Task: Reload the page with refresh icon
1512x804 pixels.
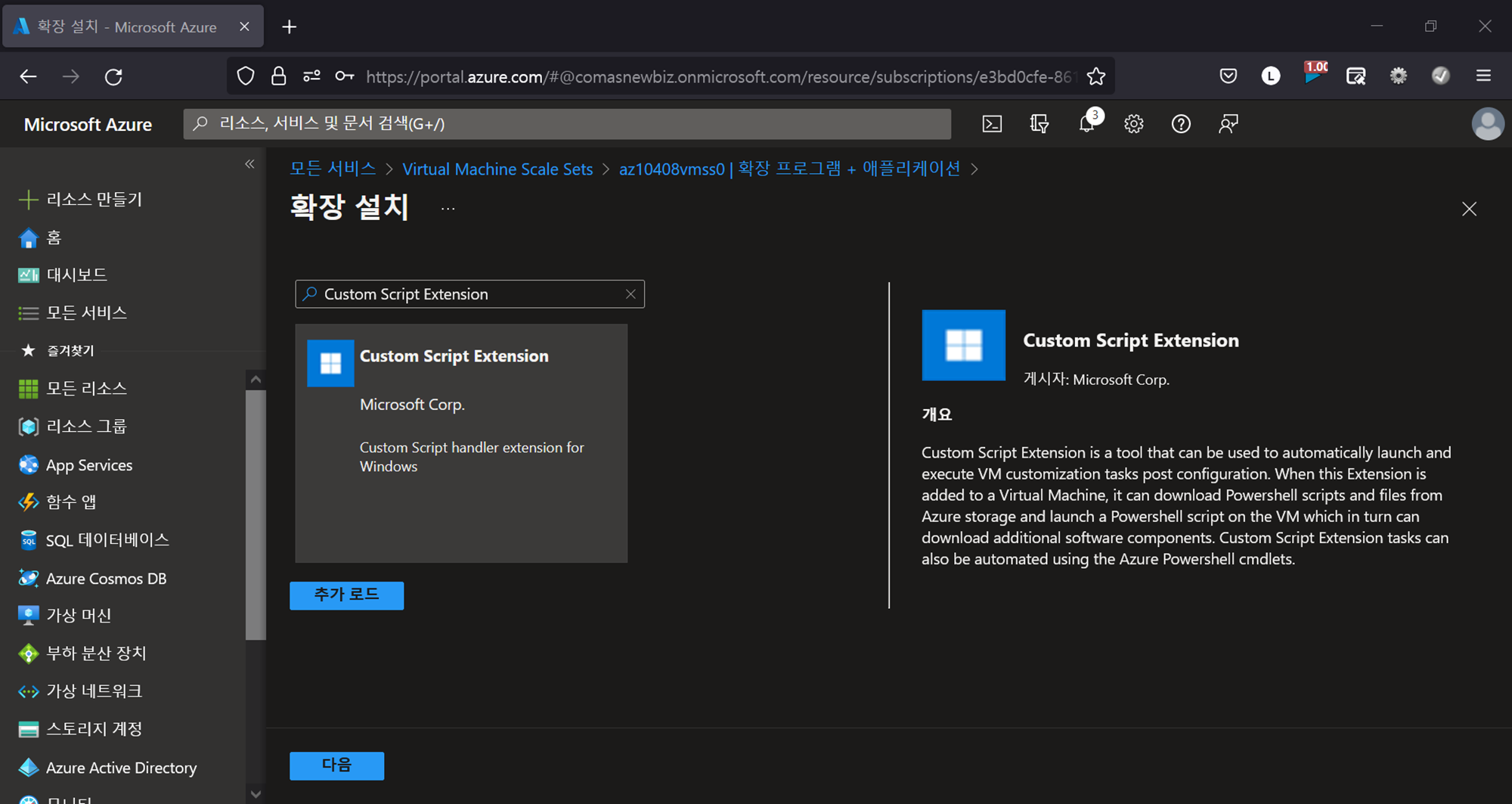Action: coord(113,76)
